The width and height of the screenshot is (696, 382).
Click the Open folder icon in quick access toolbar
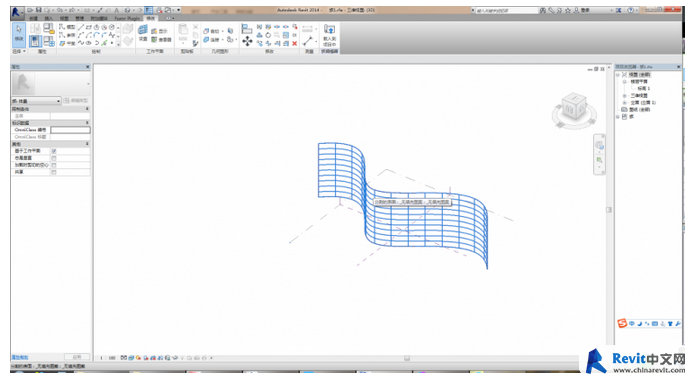30,10
